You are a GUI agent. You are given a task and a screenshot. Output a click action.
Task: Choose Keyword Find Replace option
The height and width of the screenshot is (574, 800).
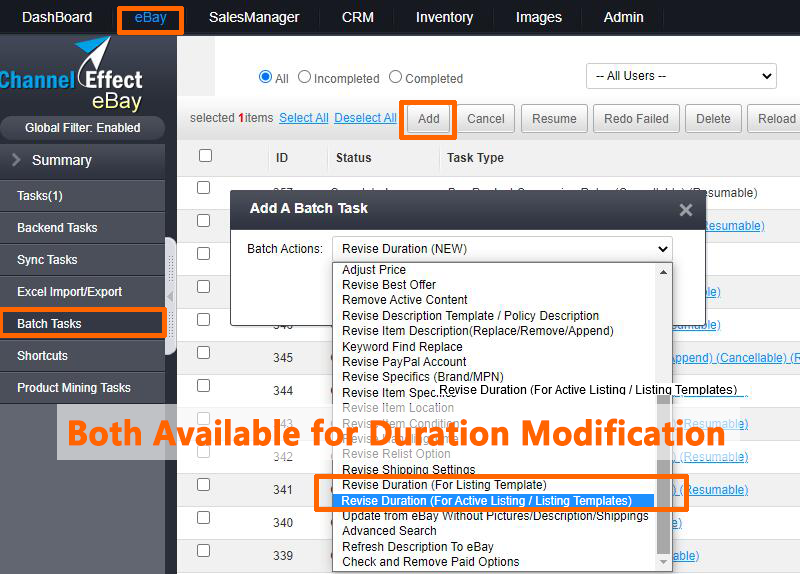pos(402,347)
